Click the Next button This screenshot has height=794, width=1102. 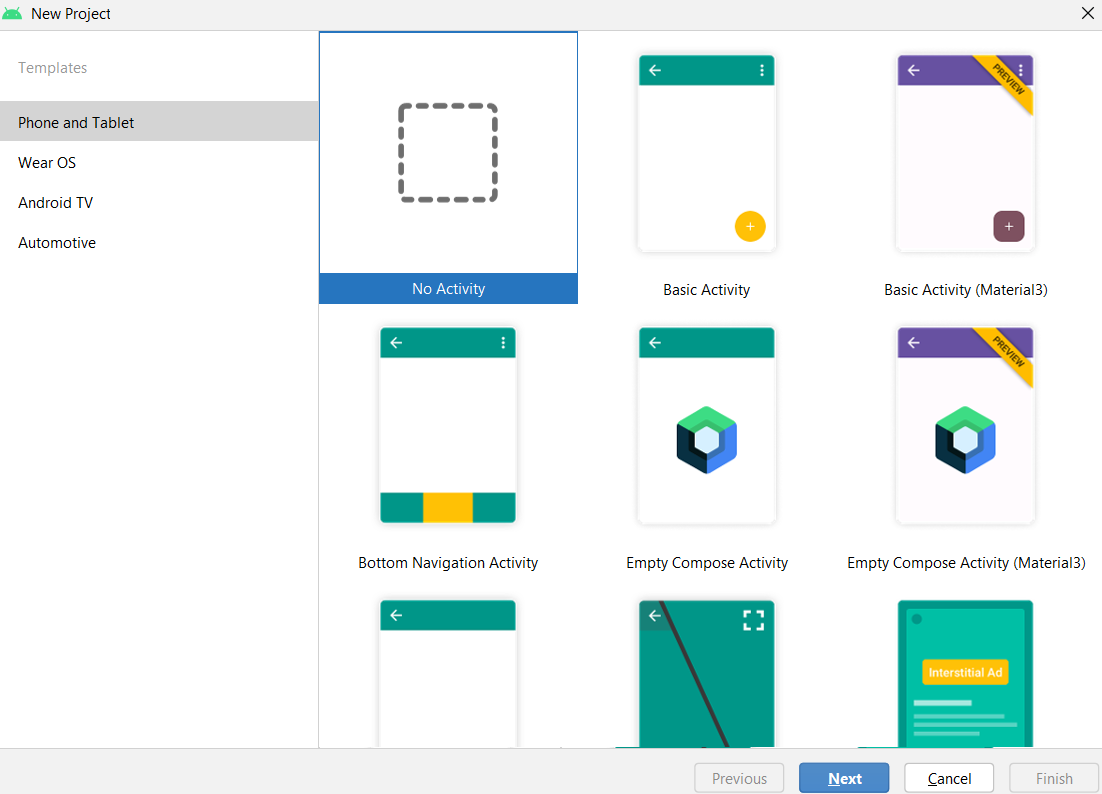(x=844, y=778)
